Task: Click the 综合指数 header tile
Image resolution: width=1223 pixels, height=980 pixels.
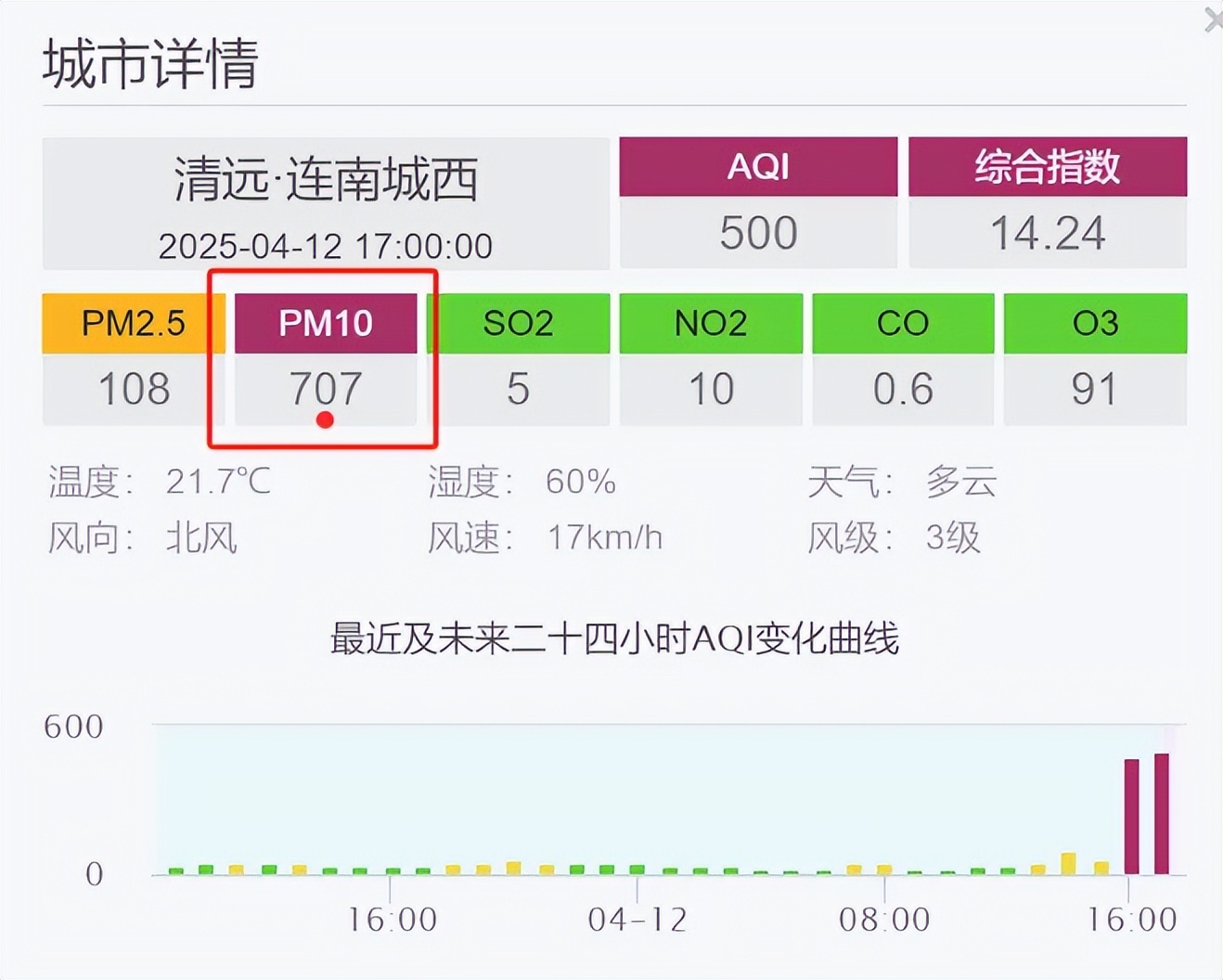Action: [1047, 167]
